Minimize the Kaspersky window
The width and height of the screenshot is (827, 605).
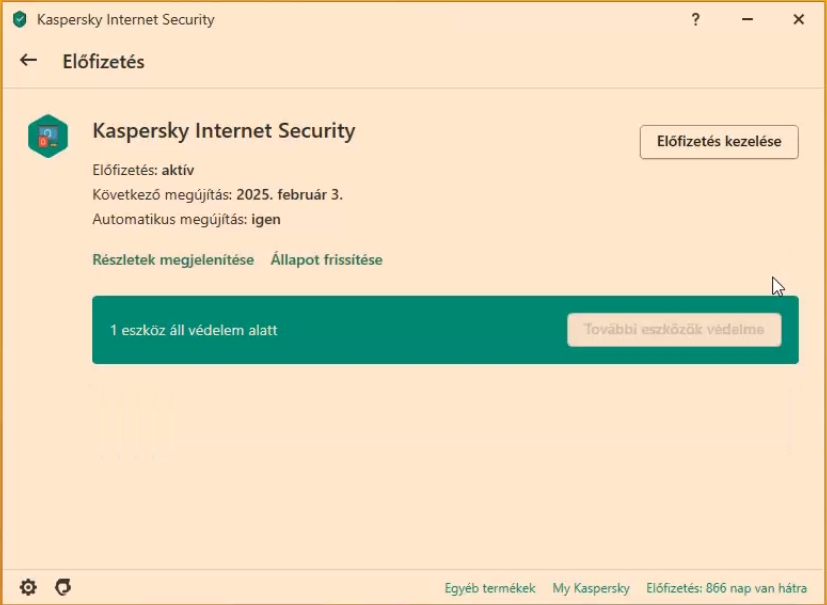click(748, 19)
